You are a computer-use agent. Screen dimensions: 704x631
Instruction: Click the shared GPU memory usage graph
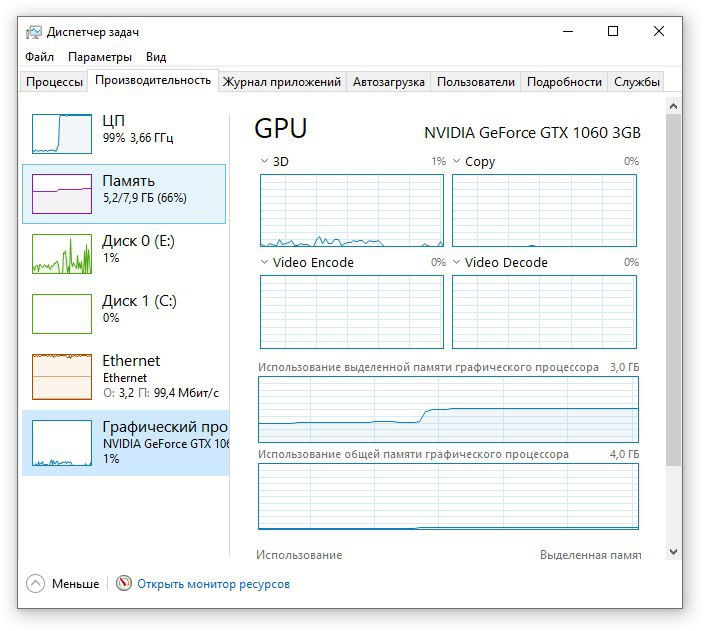(x=448, y=497)
